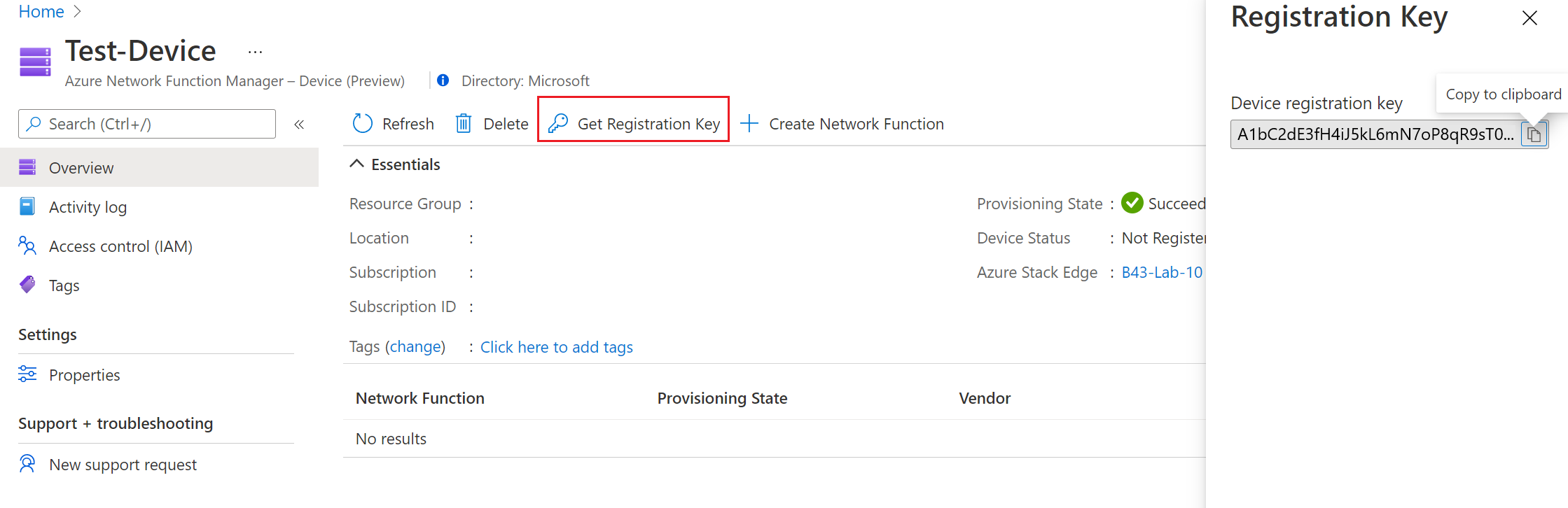The width and height of the screenshot is (1568, 508).
Task: Click the Refresh toolbar button
Action: coord(394,124)
